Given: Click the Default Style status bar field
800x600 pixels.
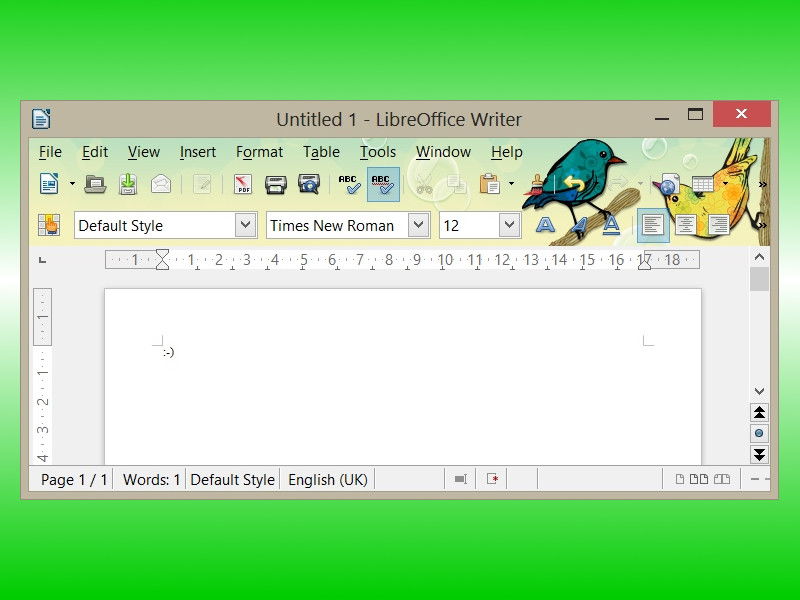Looking at the screenshot, I should point(233,480).
